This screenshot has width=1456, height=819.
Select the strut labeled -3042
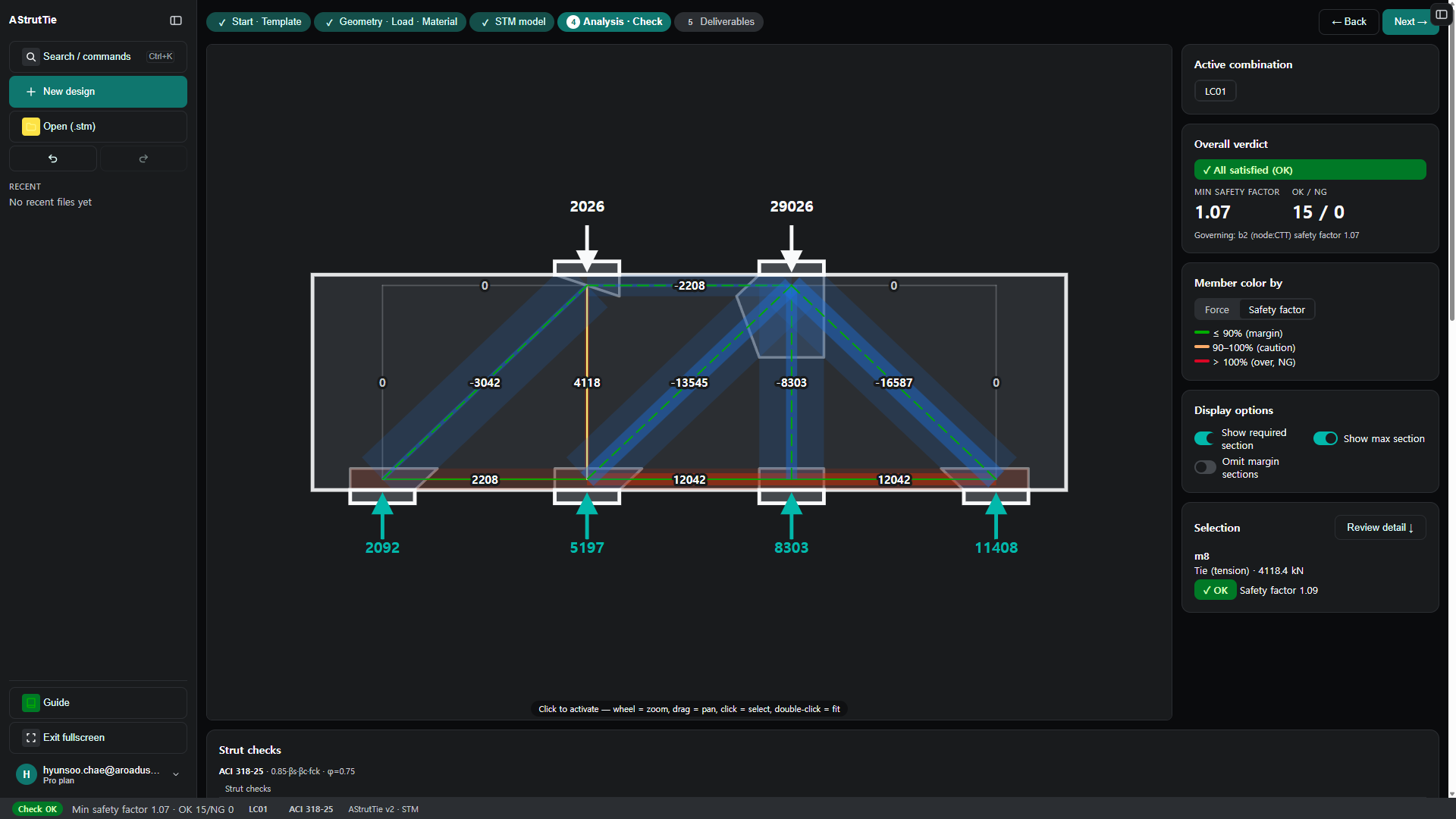[485, 383]
